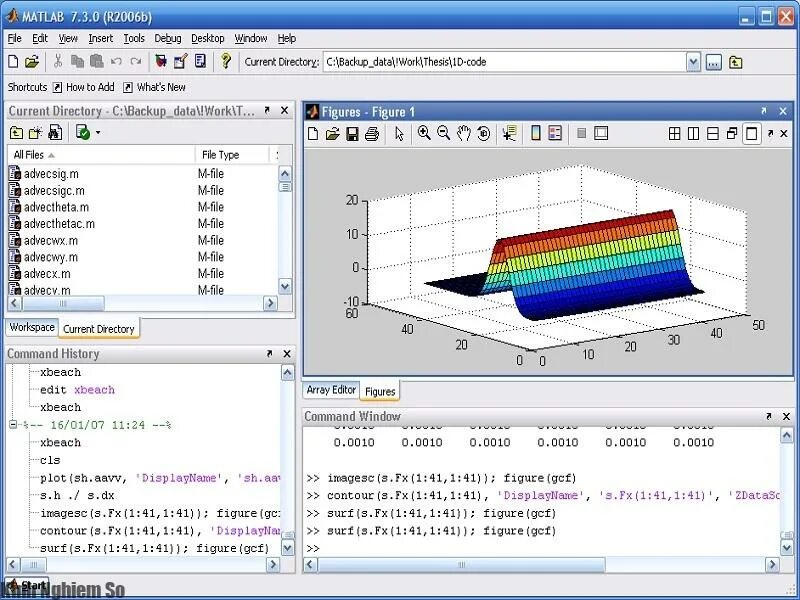Screen dimensions: 800x600
Task: Open GUIDE icon in main toolbar
Action: click(x=181, y=62)
